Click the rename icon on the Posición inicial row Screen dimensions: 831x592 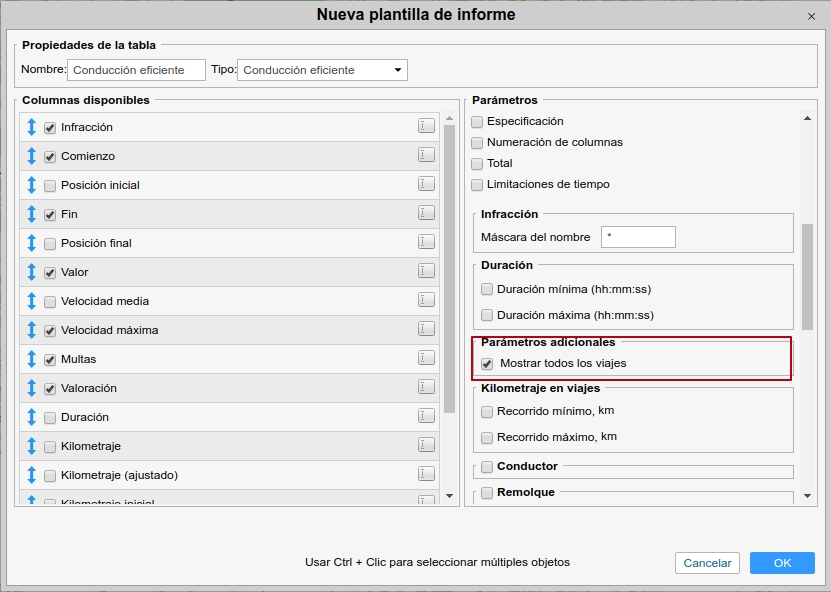pos(426,184)
